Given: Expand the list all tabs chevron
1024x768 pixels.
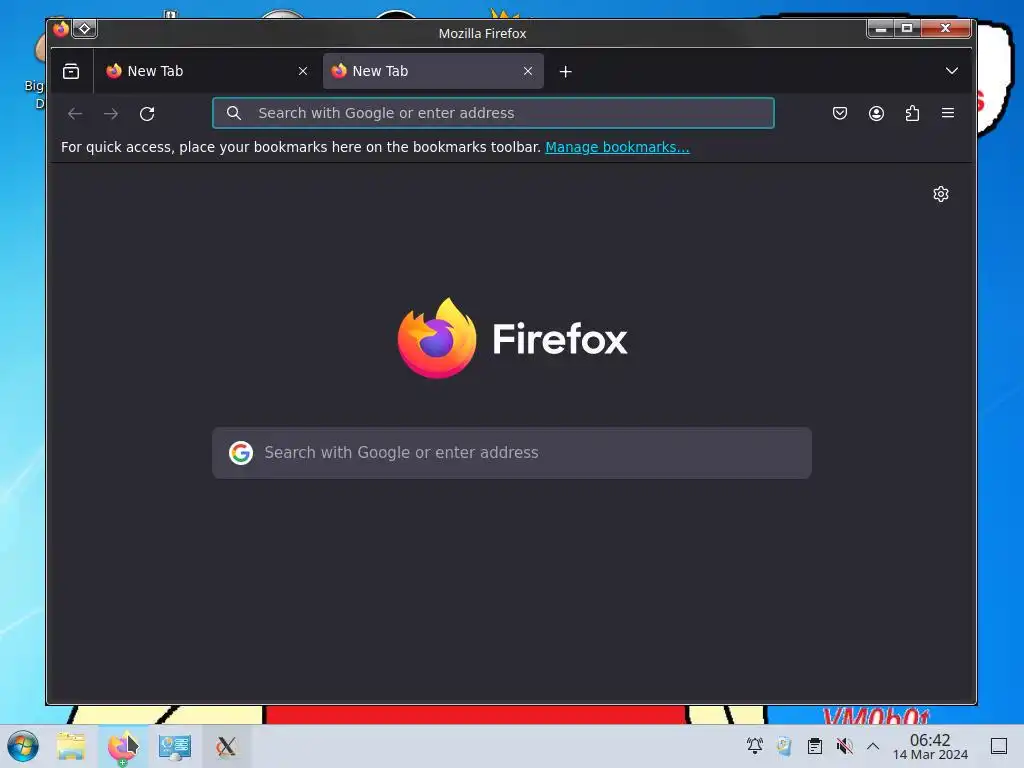Looking at the screenshot, I should click(952, 71).
